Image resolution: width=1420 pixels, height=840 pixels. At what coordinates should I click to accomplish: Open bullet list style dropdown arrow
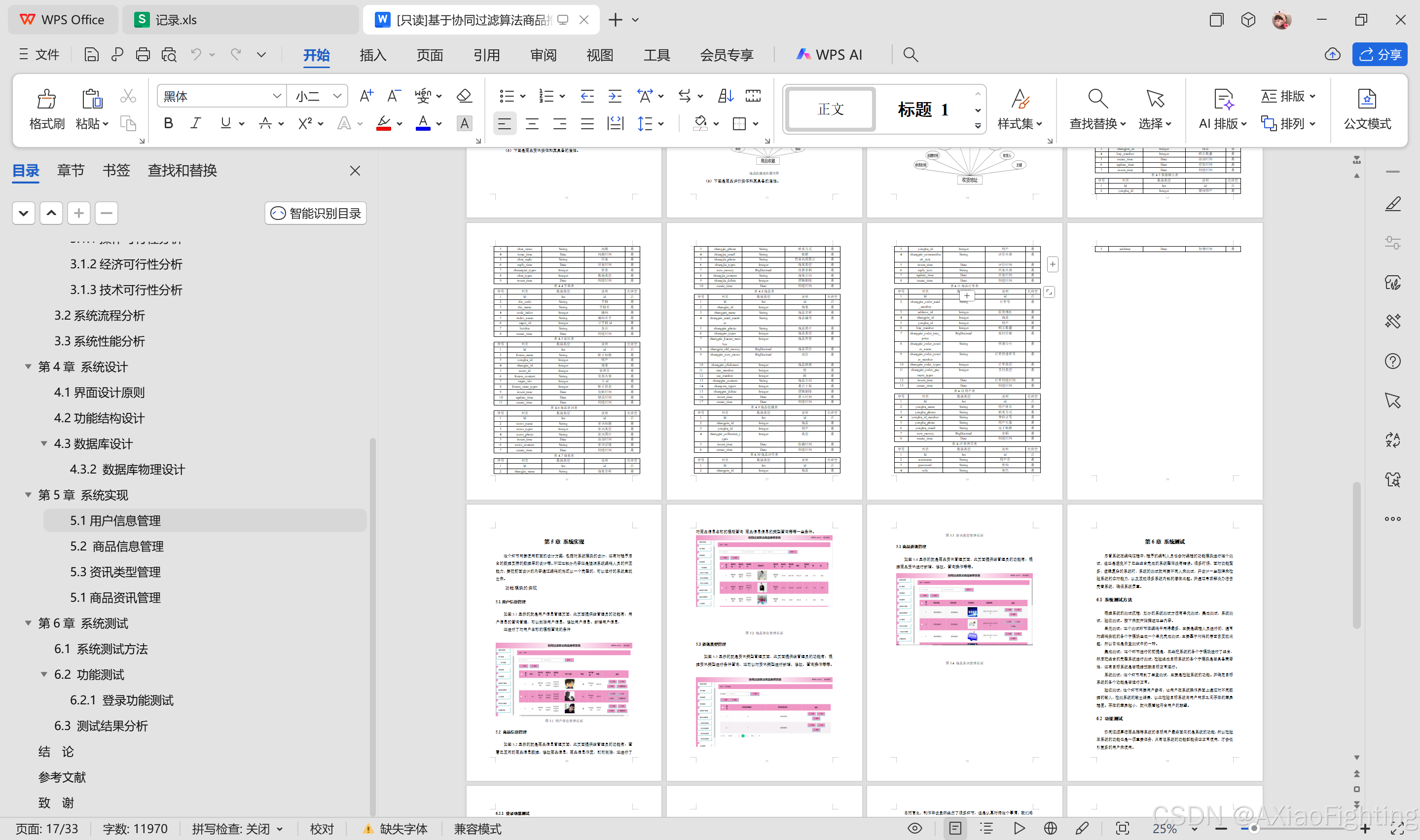522,96
